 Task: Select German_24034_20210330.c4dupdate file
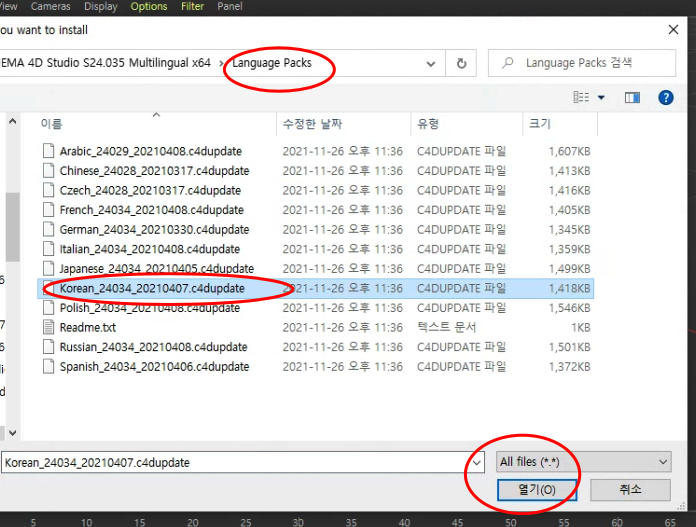(x=154, y=230)
